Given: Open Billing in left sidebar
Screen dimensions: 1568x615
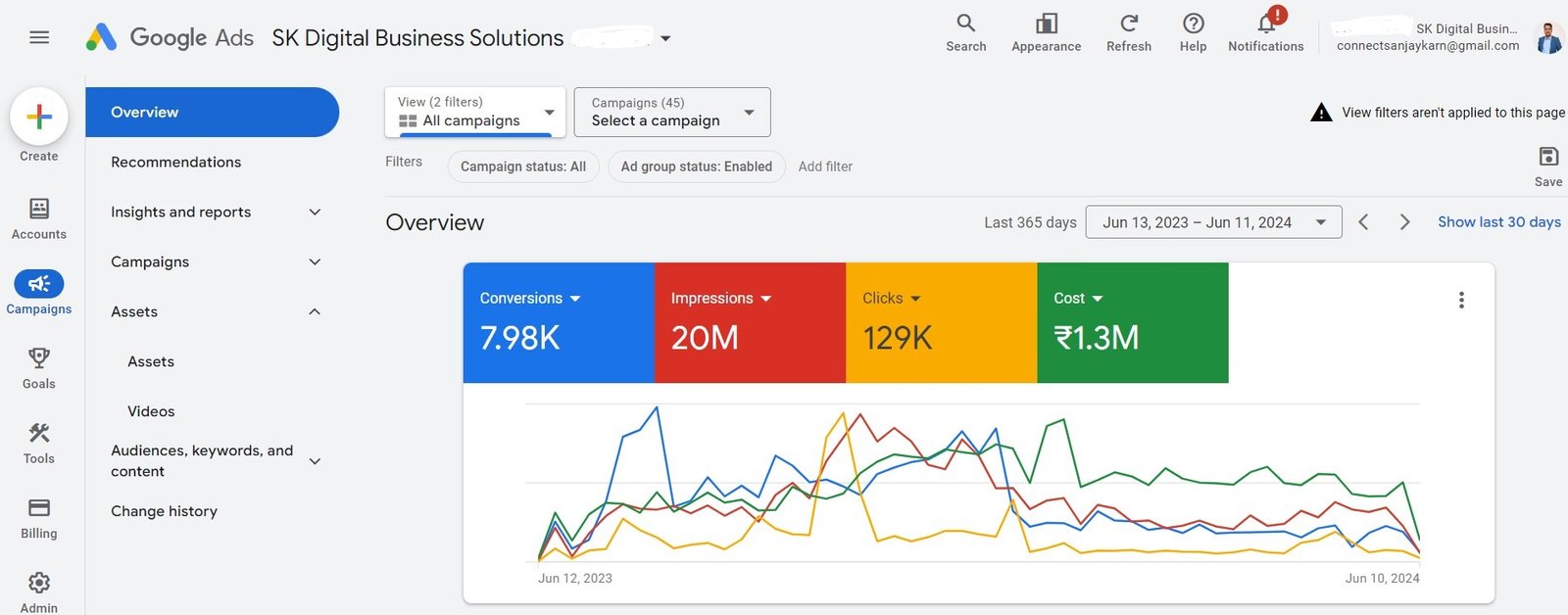Looking at the screenshot, I should pos(39,508).
